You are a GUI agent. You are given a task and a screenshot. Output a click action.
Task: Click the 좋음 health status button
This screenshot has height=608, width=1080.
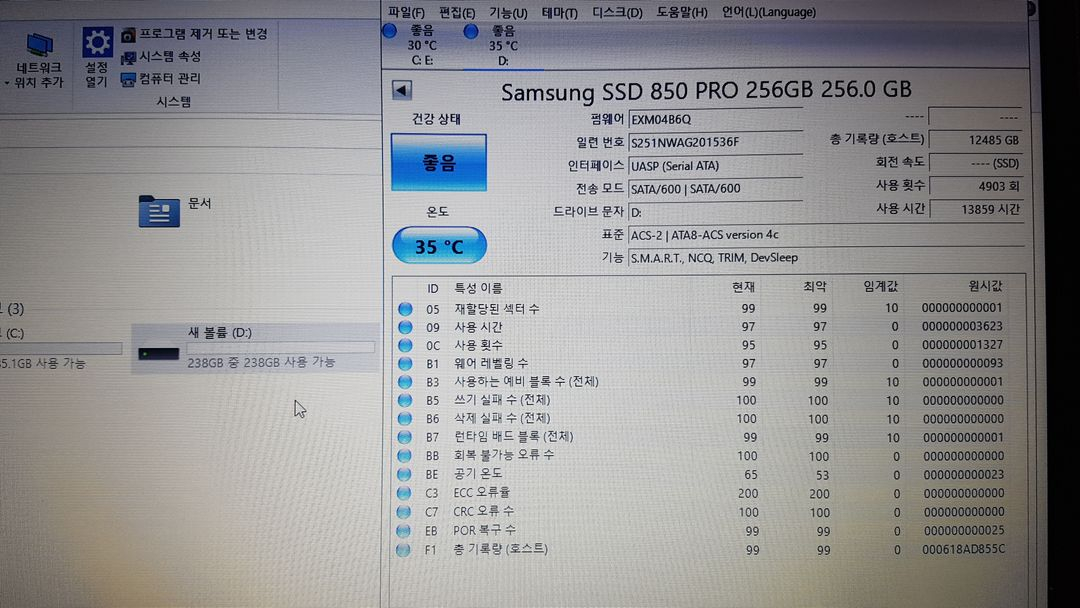(439, 163)
